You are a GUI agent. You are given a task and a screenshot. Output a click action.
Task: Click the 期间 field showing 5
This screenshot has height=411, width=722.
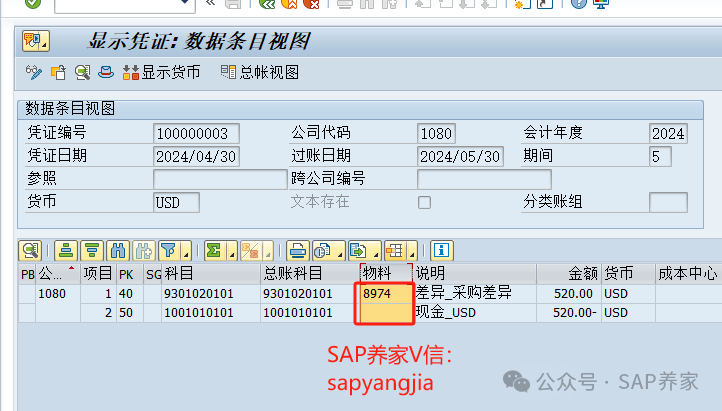coord(660,156)
